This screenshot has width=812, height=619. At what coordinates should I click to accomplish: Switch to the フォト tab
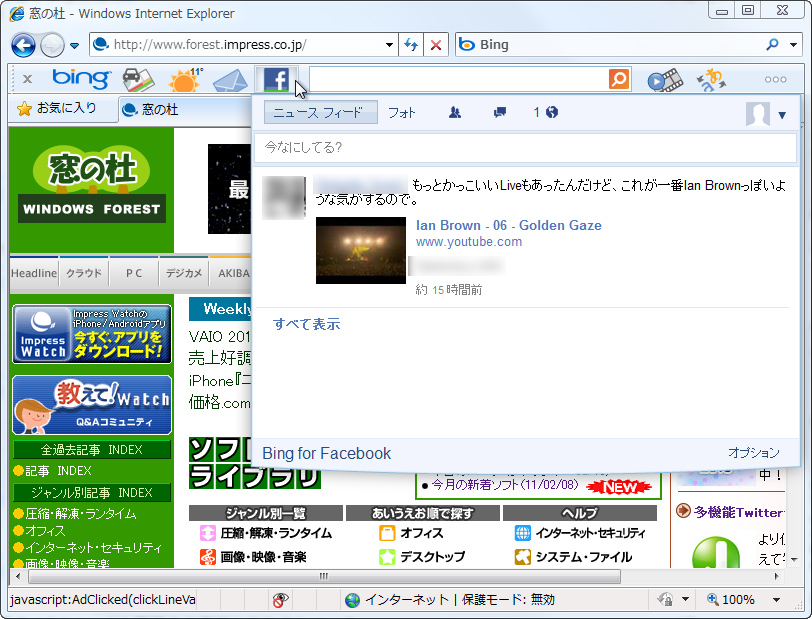pyautogui.click(x=401, y=113)
